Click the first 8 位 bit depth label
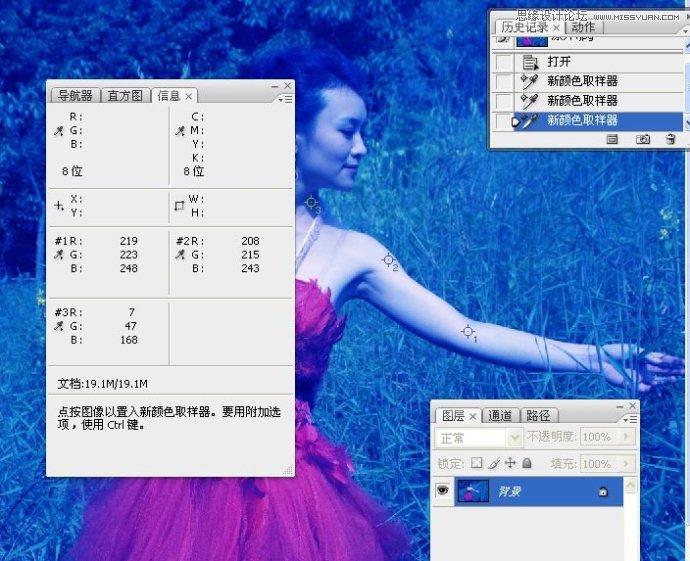 pyautogui.click(x=72, y=171)
